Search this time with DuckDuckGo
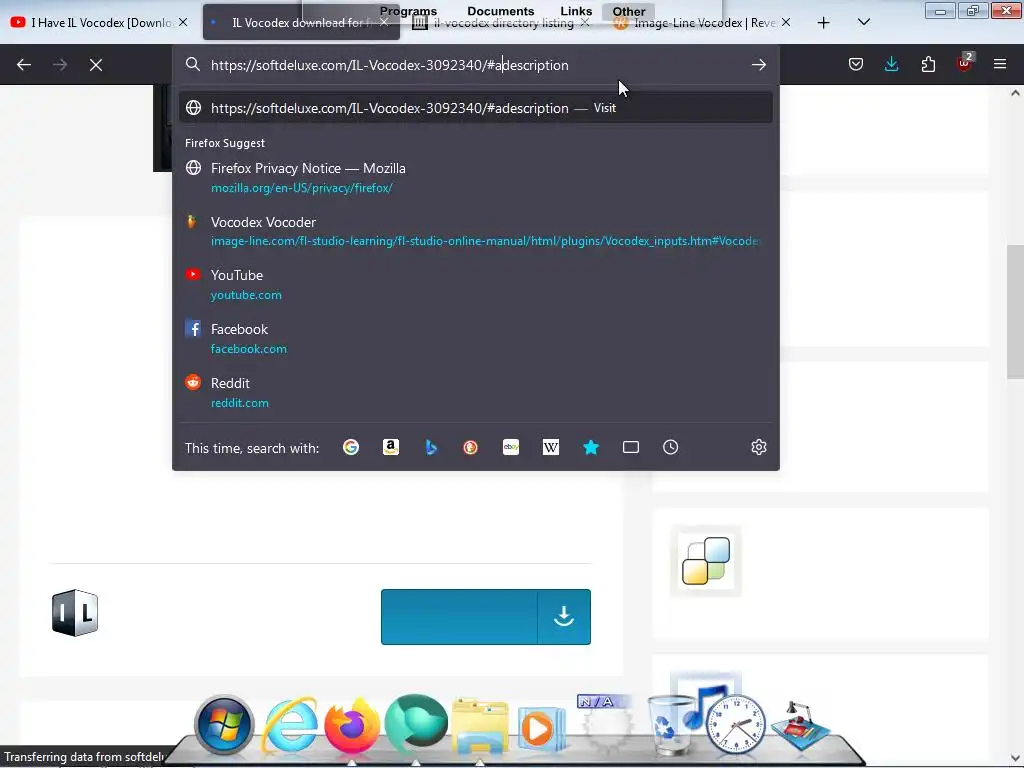The image size is (1024, 768). pos(470,447)
